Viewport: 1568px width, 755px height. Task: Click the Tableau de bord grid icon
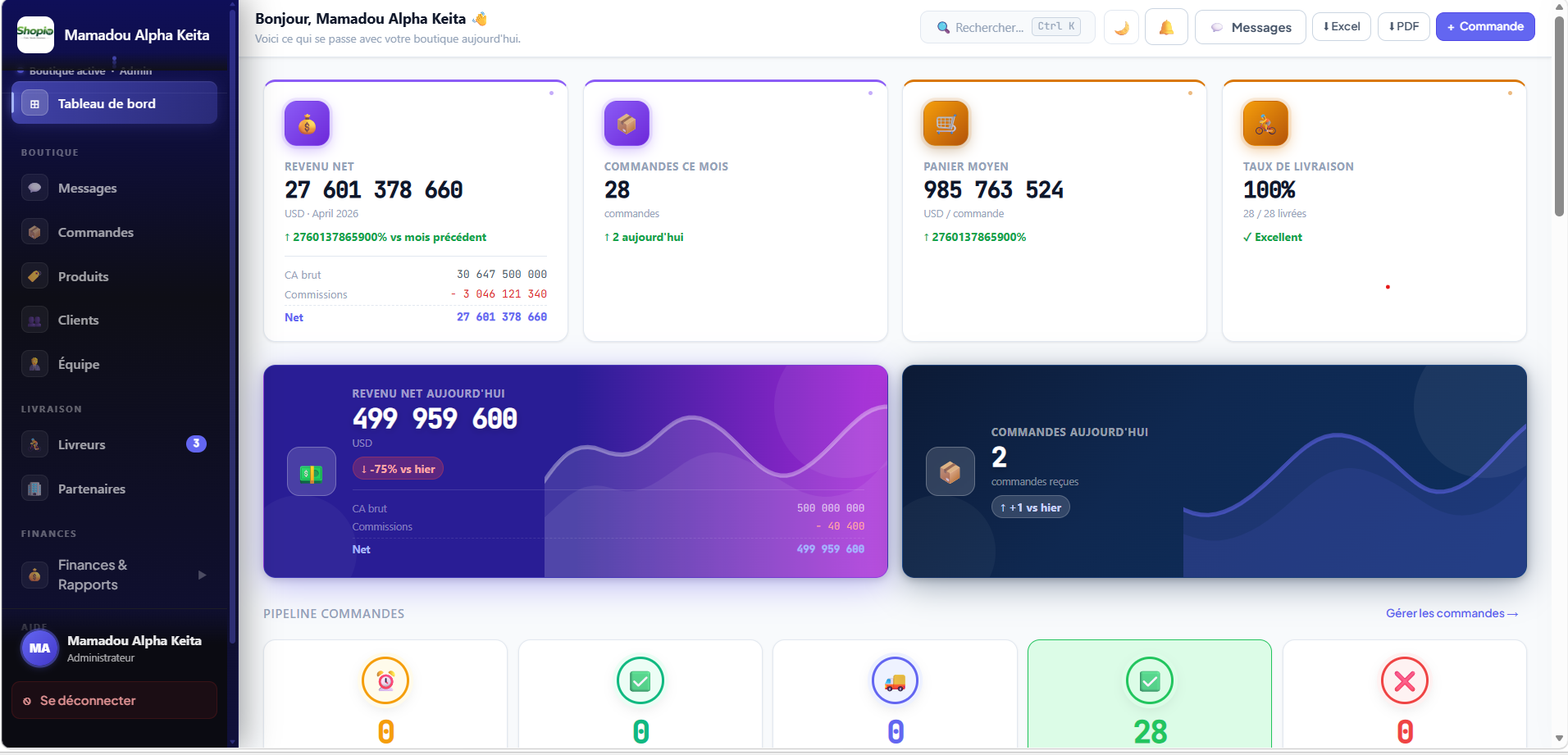tap(34, 104)
